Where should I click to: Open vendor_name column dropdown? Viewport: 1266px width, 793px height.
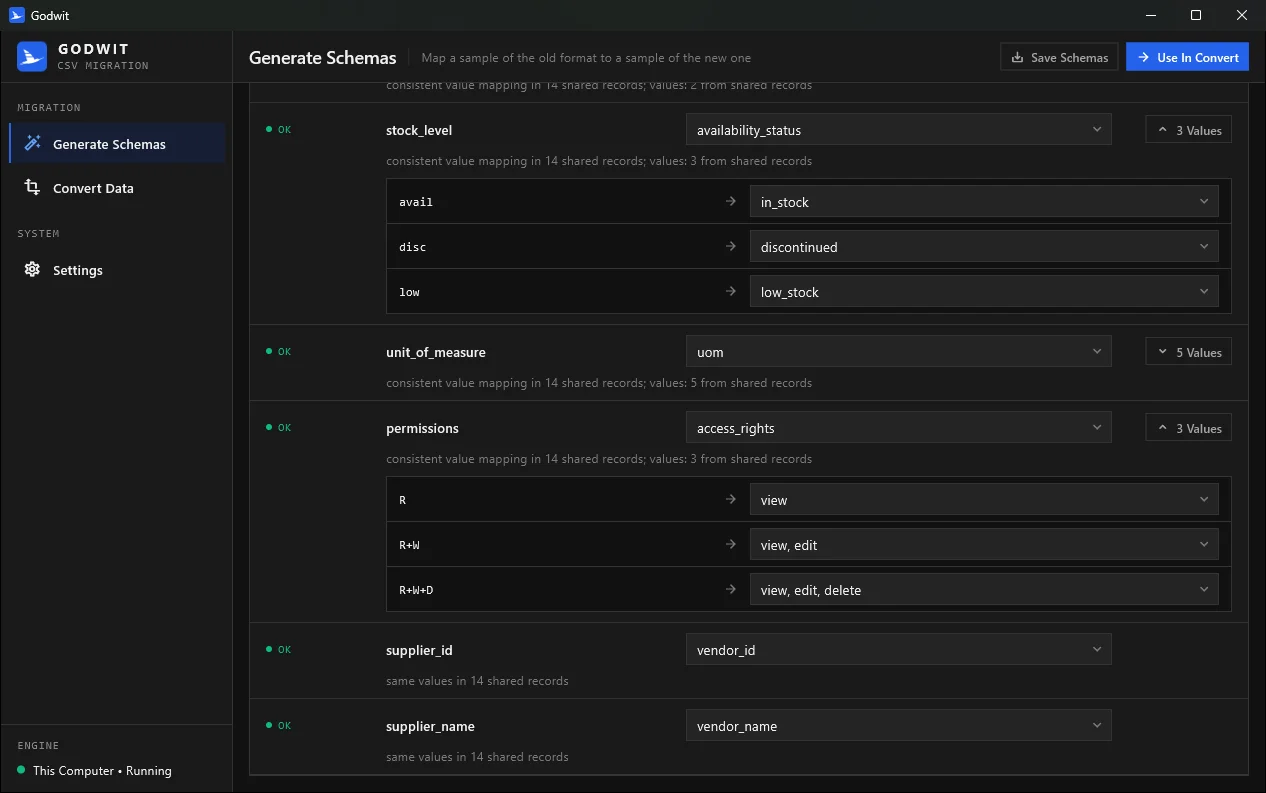click(x=898, y=726)
